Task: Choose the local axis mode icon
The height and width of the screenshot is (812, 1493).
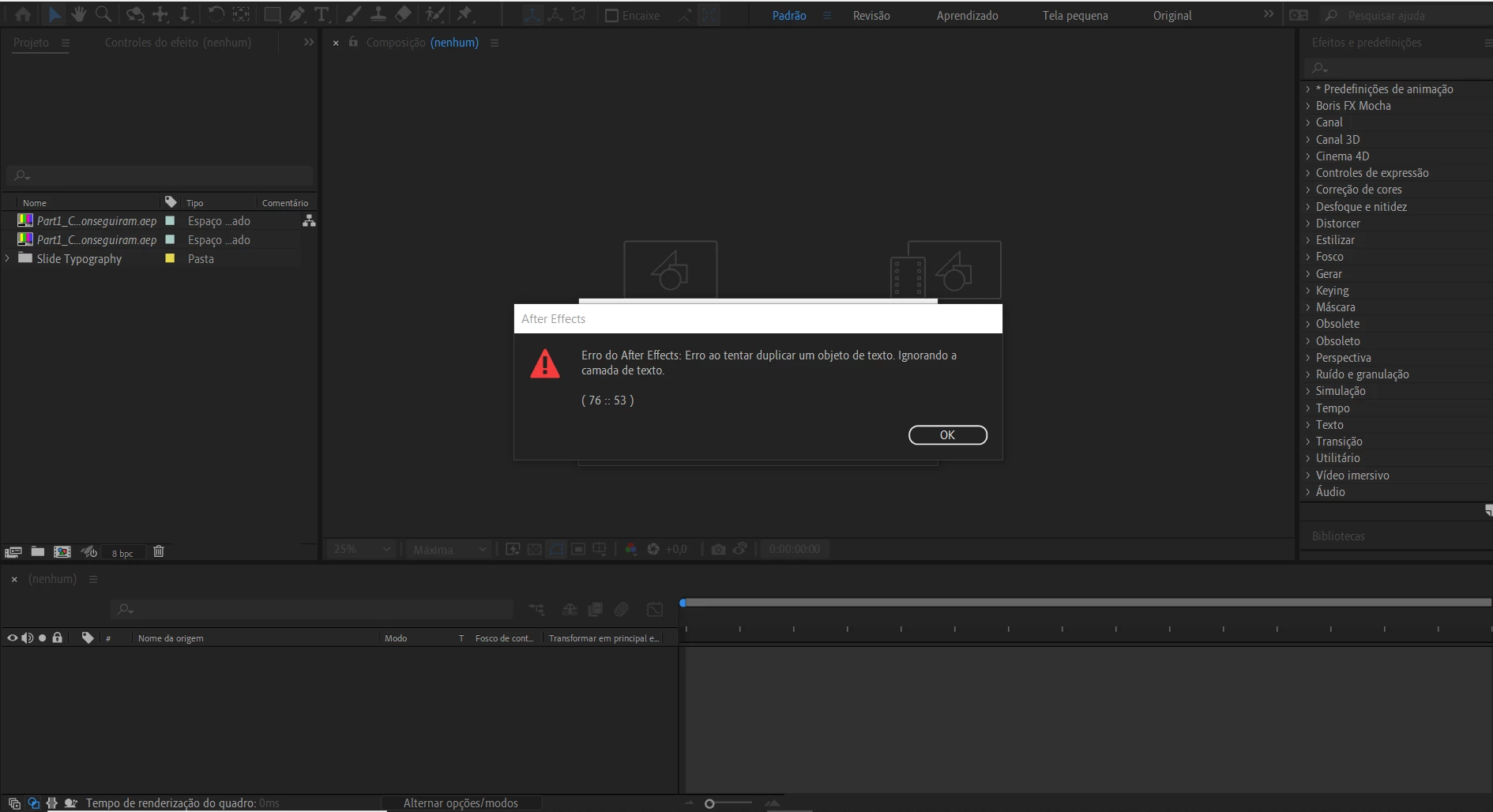Action: pyautogui.click(x=532, y=15)
